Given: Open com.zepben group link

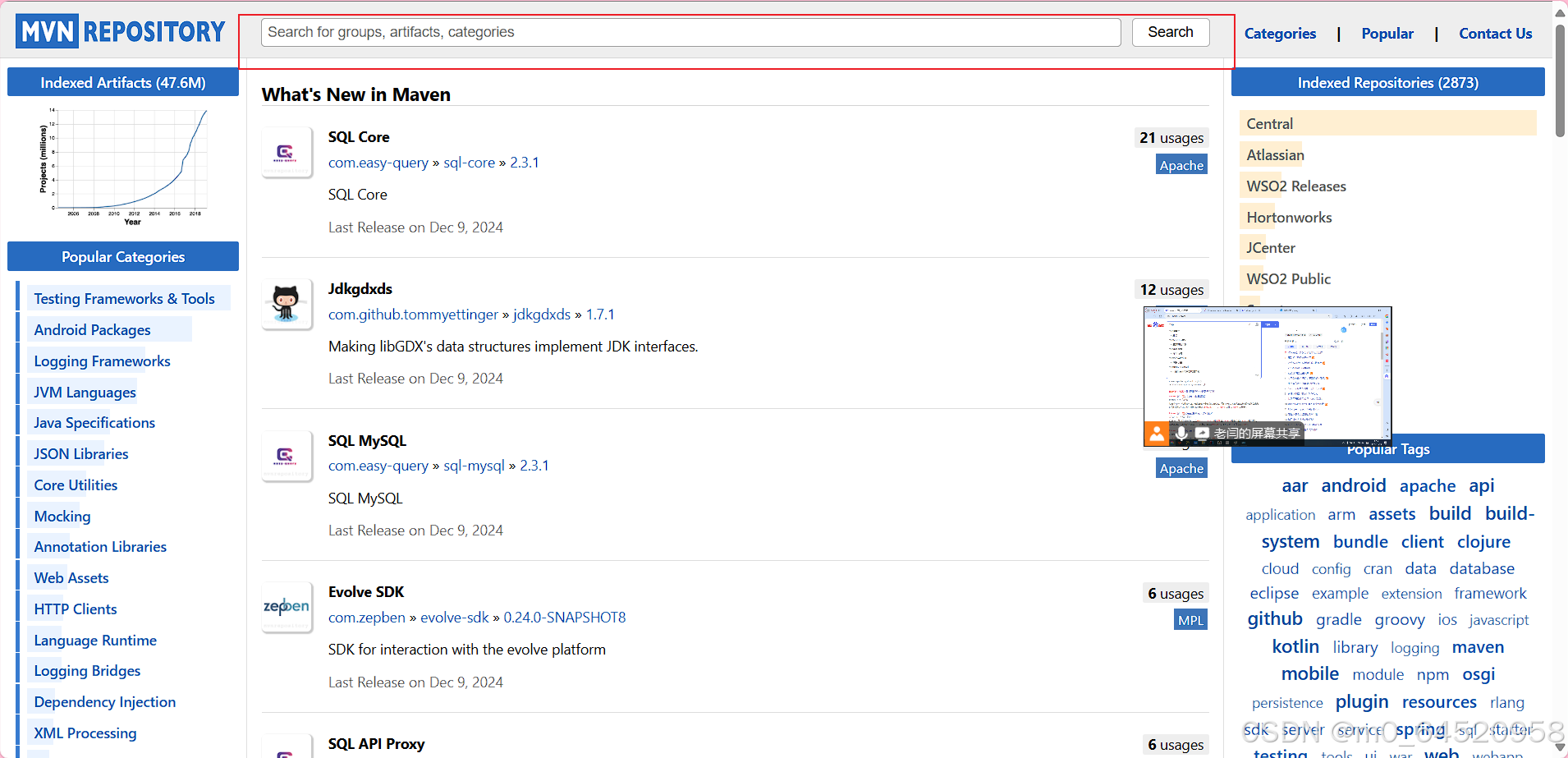Looking at the screenshot, I should [367, 618].
